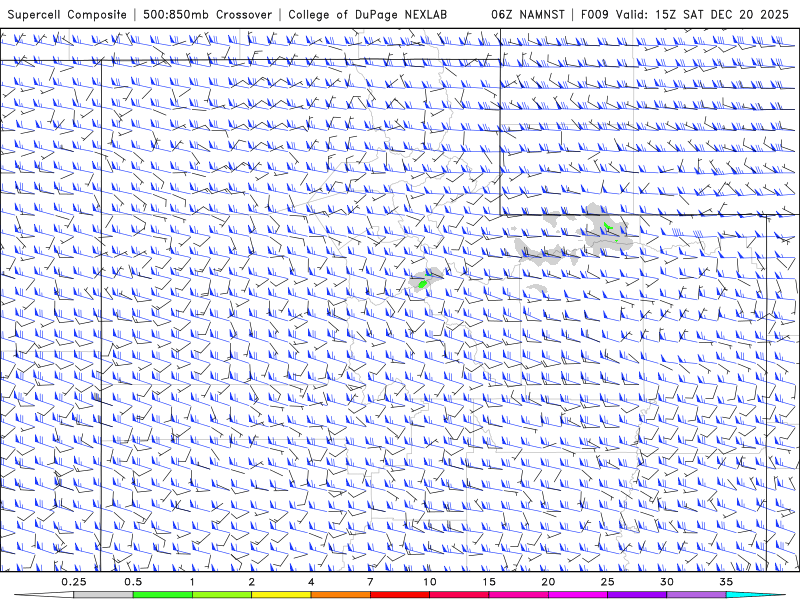Screen dimensions: 800x600
Task: Click "College of DuPage NEXLAB" header text
Action: [367, 14]
